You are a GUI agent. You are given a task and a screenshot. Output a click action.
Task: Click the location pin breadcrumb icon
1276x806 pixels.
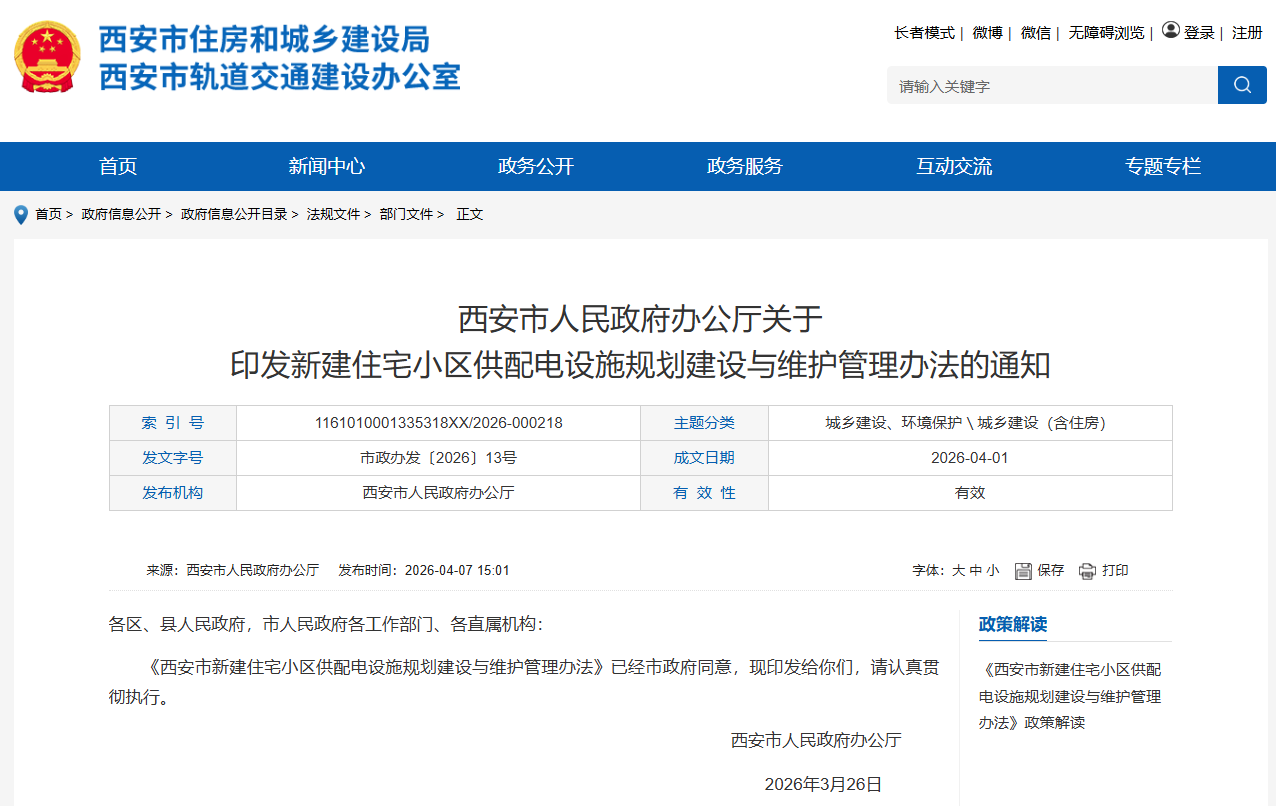click(x=20, y=215)
